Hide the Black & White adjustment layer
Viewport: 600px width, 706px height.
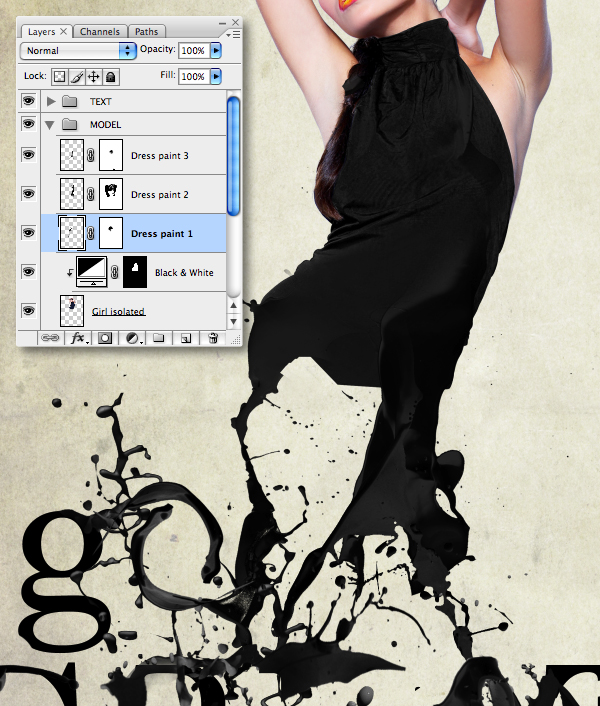click(28, 272)
